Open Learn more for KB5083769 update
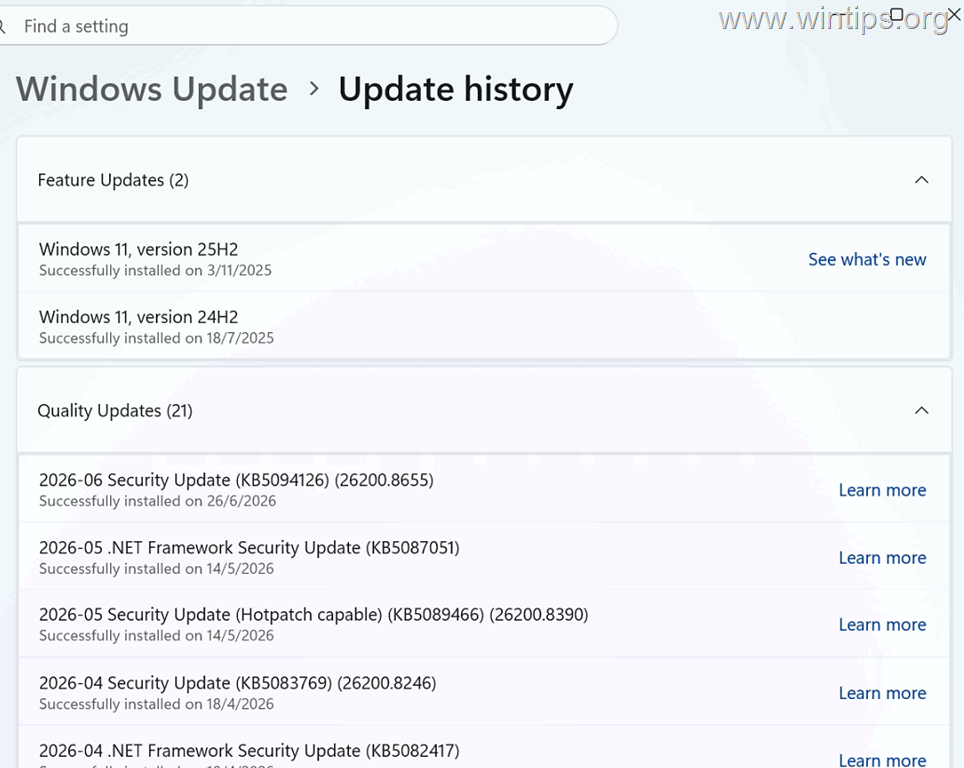The width and height of the screenshot is (964, 768). click(x=882, y=693)
